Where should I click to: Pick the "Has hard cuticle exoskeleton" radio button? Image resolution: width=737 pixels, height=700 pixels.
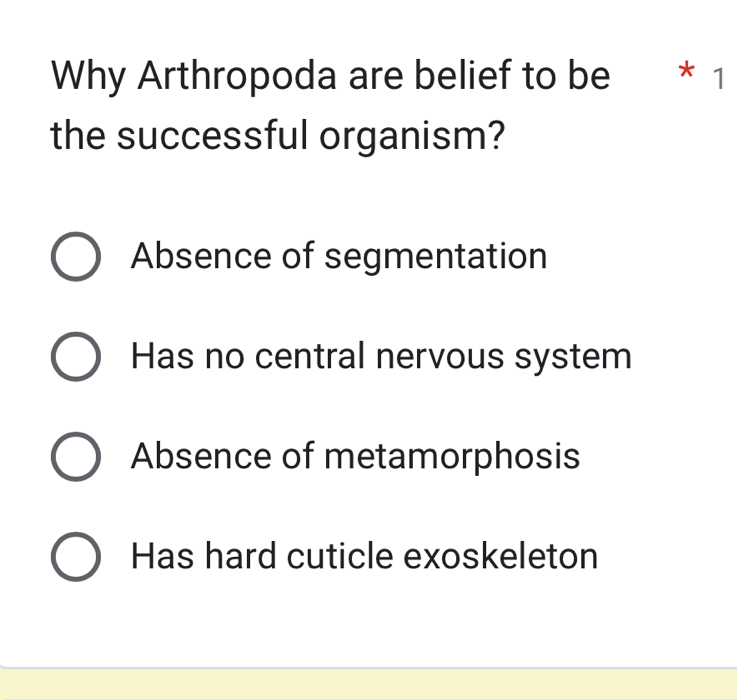point(75,557)
